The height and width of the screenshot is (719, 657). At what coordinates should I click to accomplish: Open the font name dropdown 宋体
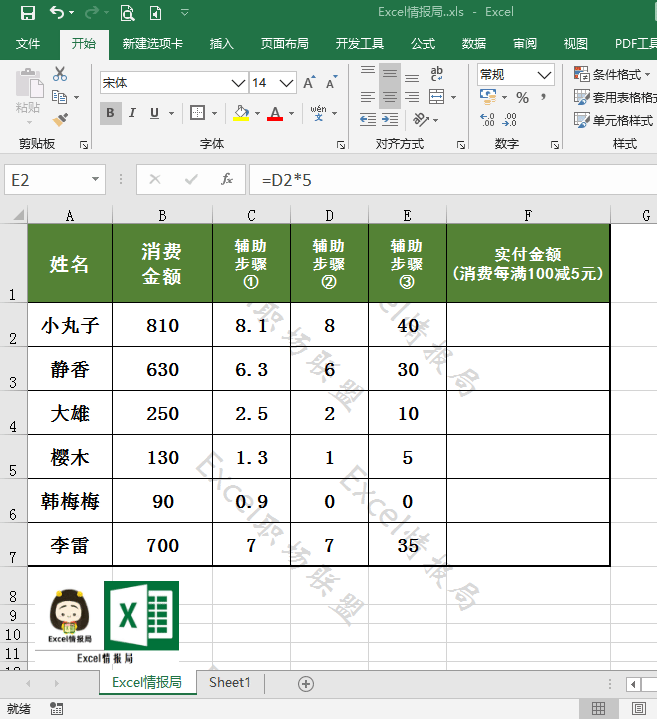pos(238,83)
